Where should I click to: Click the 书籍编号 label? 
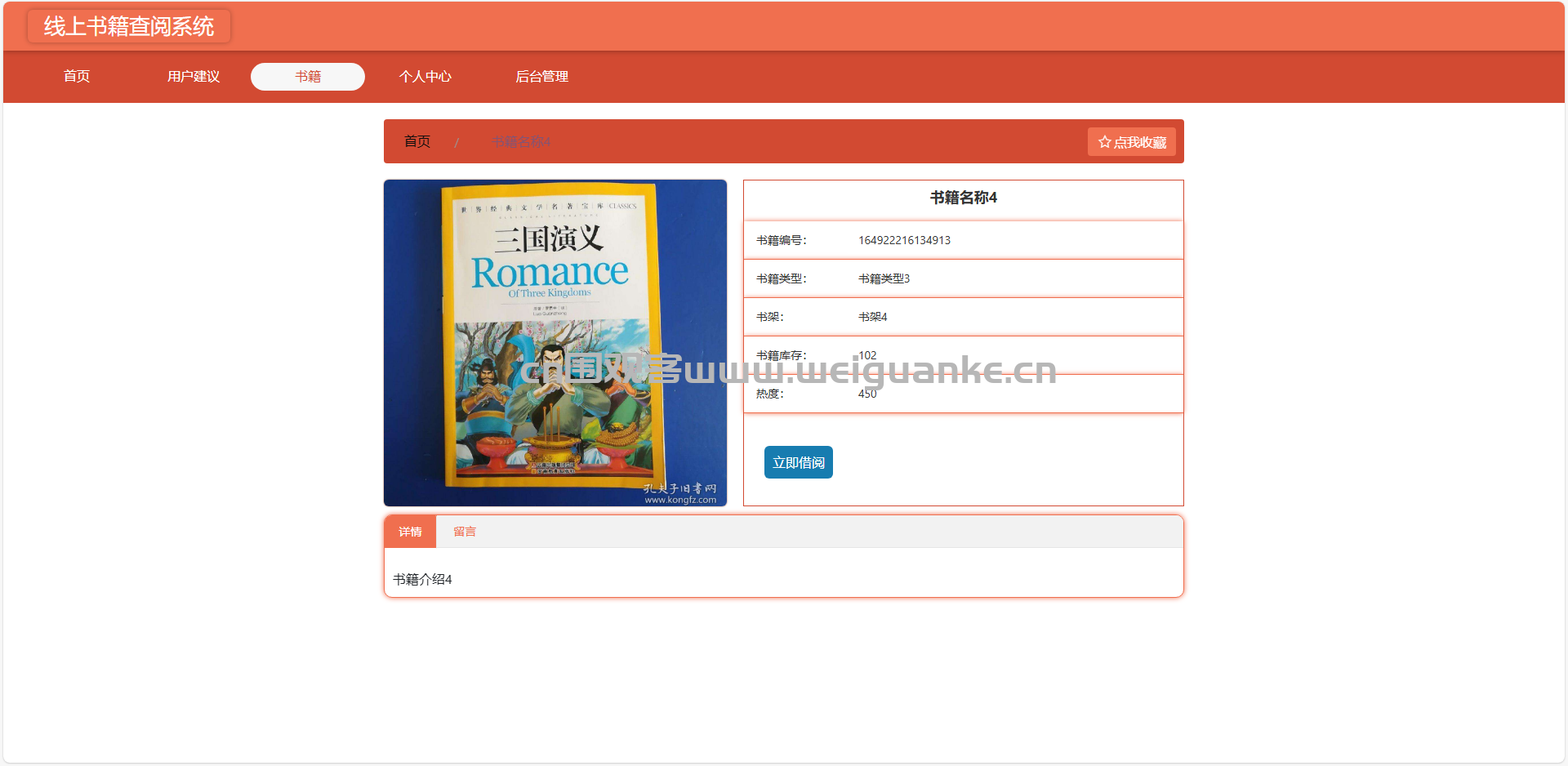[781, 240]
